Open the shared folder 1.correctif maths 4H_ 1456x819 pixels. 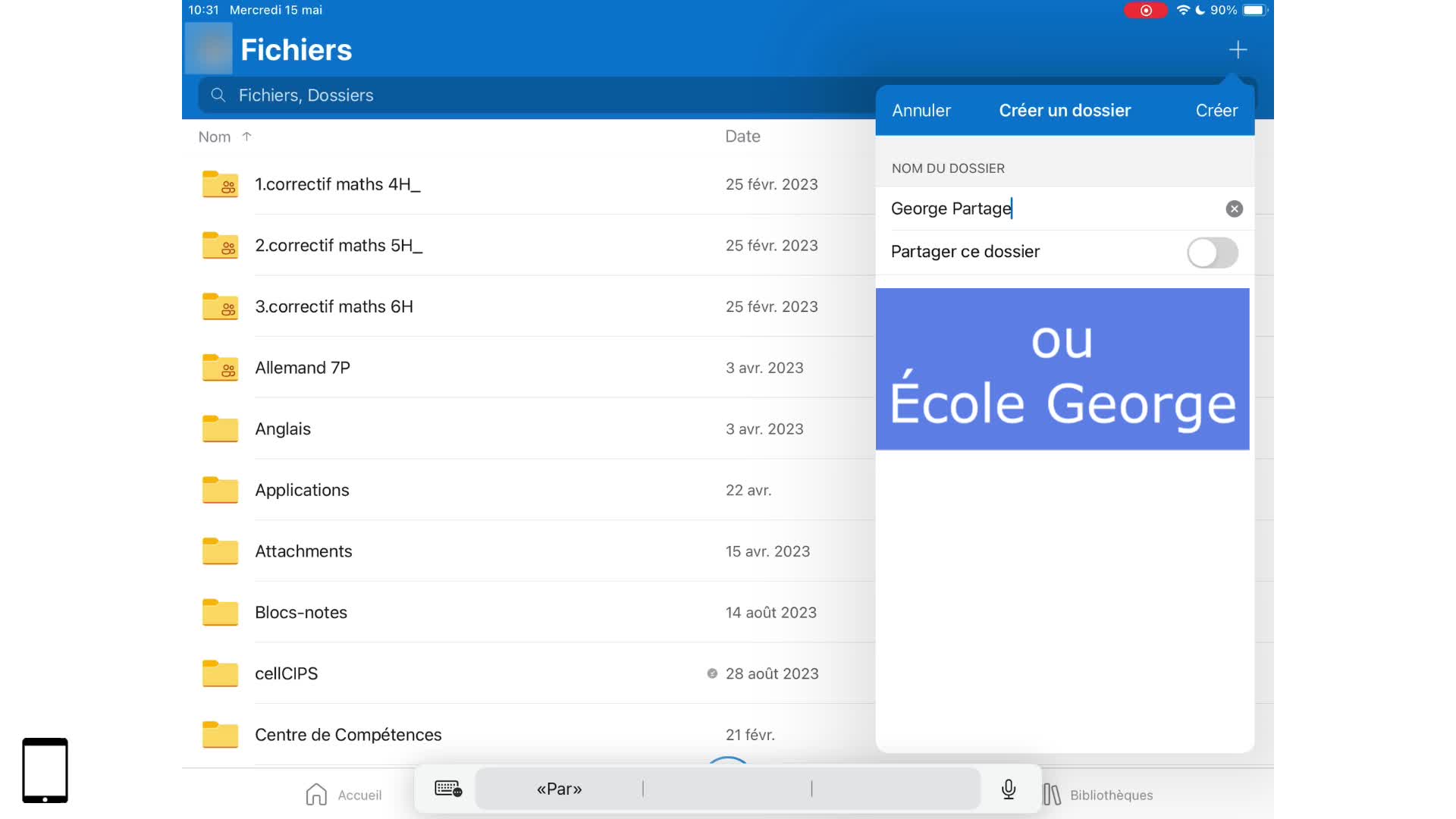click(x=337, y=184)
